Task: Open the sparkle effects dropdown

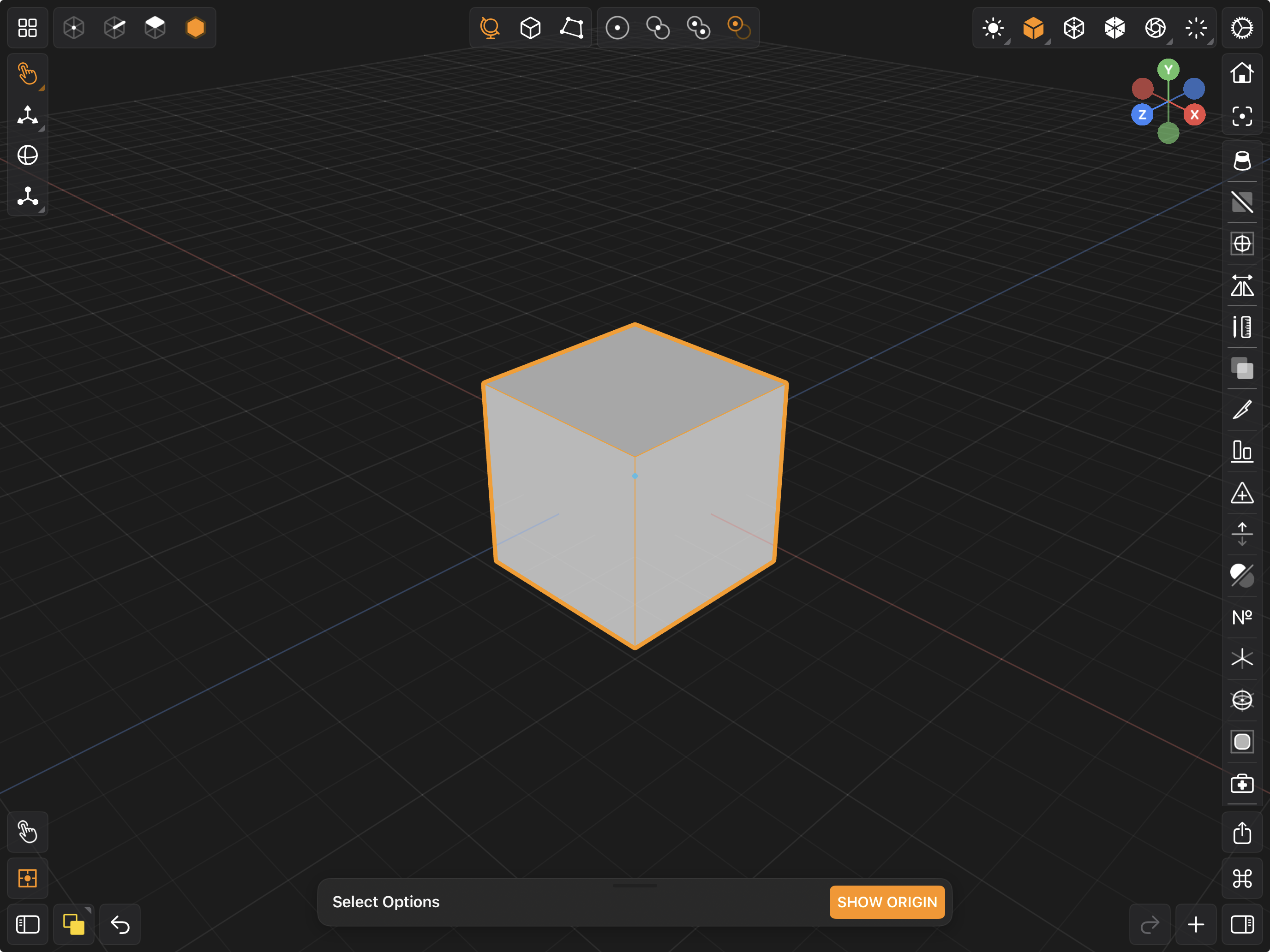Action: point(1197,28)
